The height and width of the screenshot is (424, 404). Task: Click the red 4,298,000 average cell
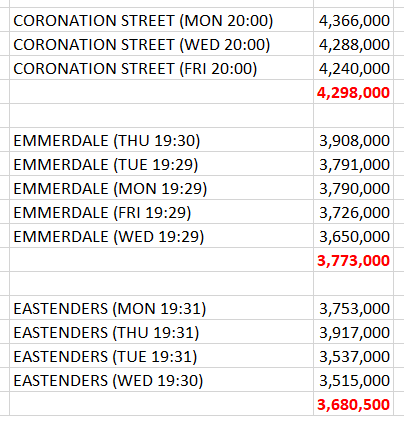coord(353,92)
